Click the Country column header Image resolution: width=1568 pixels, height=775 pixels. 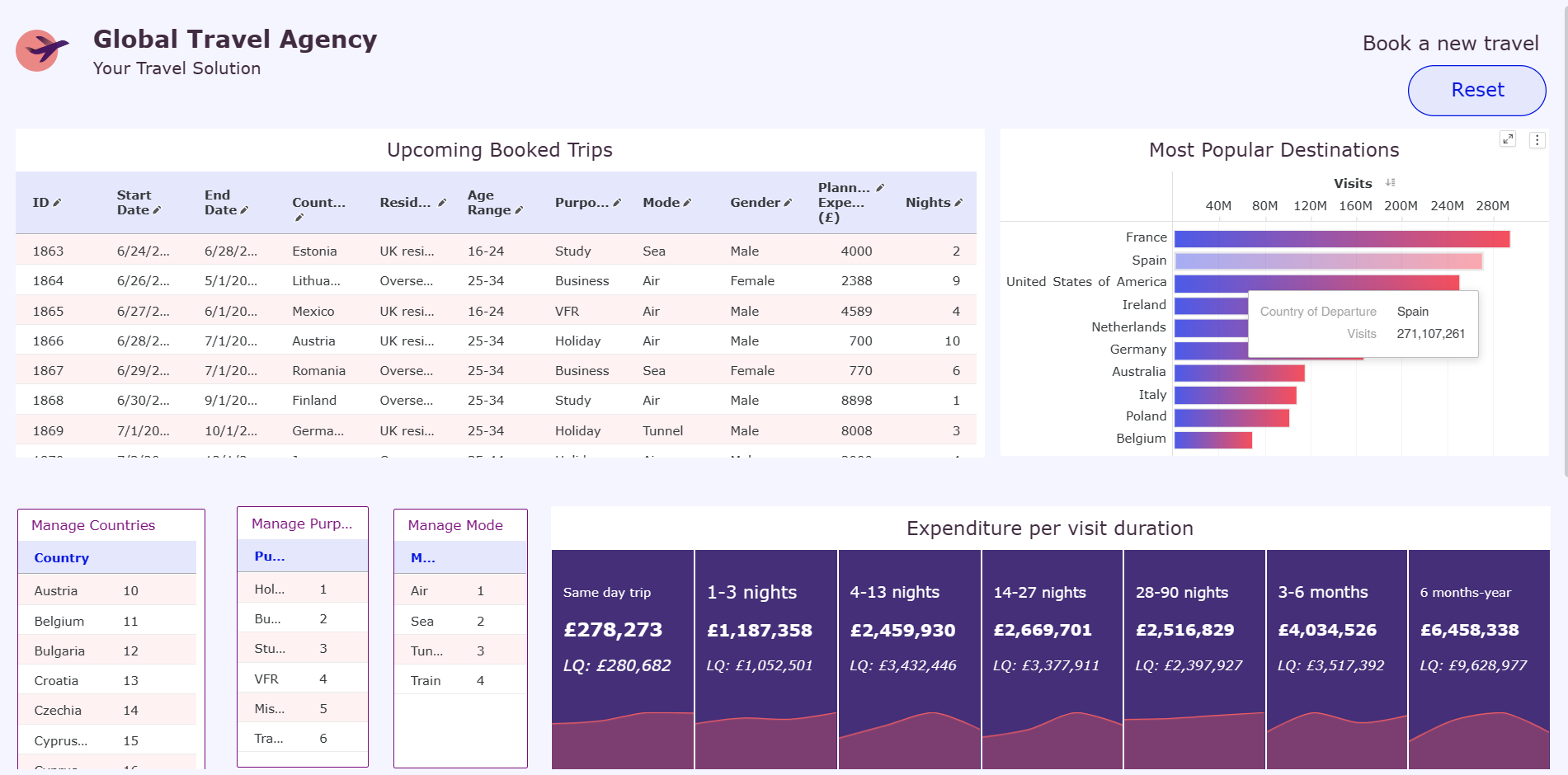[62, 558]
